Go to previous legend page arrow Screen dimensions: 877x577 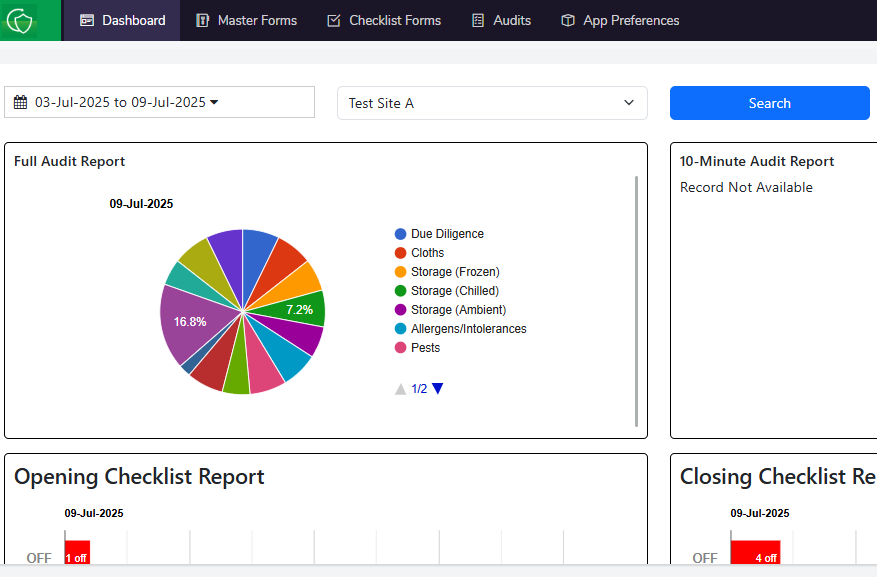click(x=401, y=389)
